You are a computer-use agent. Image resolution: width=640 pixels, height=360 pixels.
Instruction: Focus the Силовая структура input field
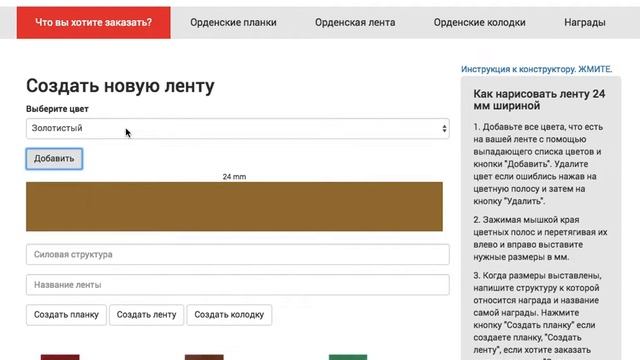pyautogui.click(x=238, y=254)
